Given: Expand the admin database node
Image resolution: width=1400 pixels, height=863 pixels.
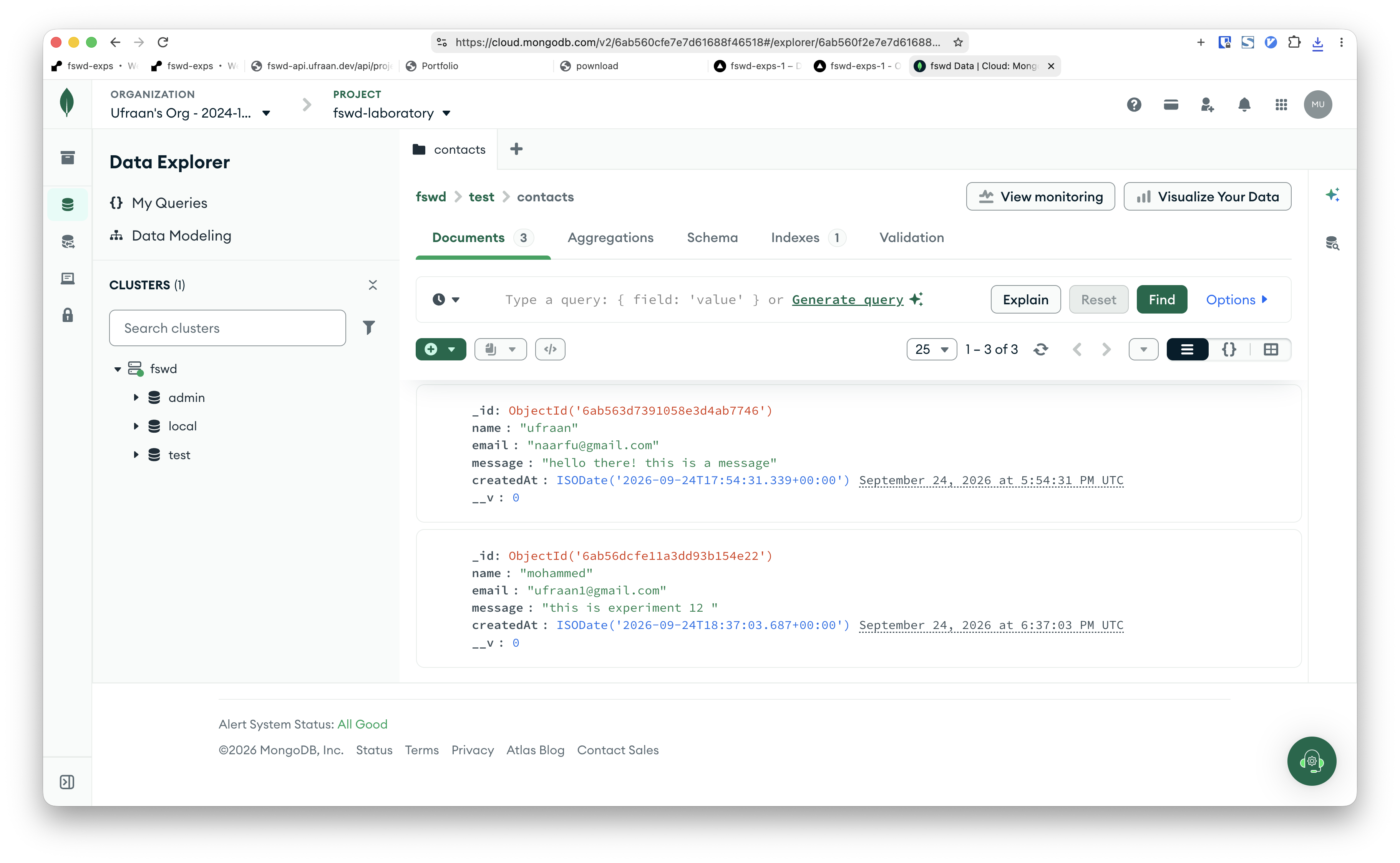Looking at the screenshot, I should pyautogui.click(x=136, y=397).
